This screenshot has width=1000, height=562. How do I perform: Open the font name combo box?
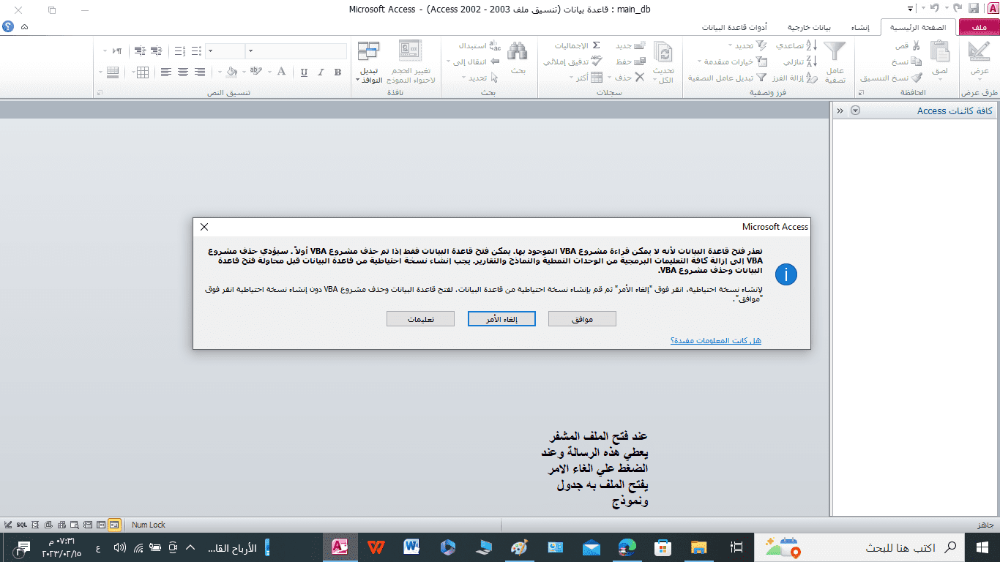point(297,50)
